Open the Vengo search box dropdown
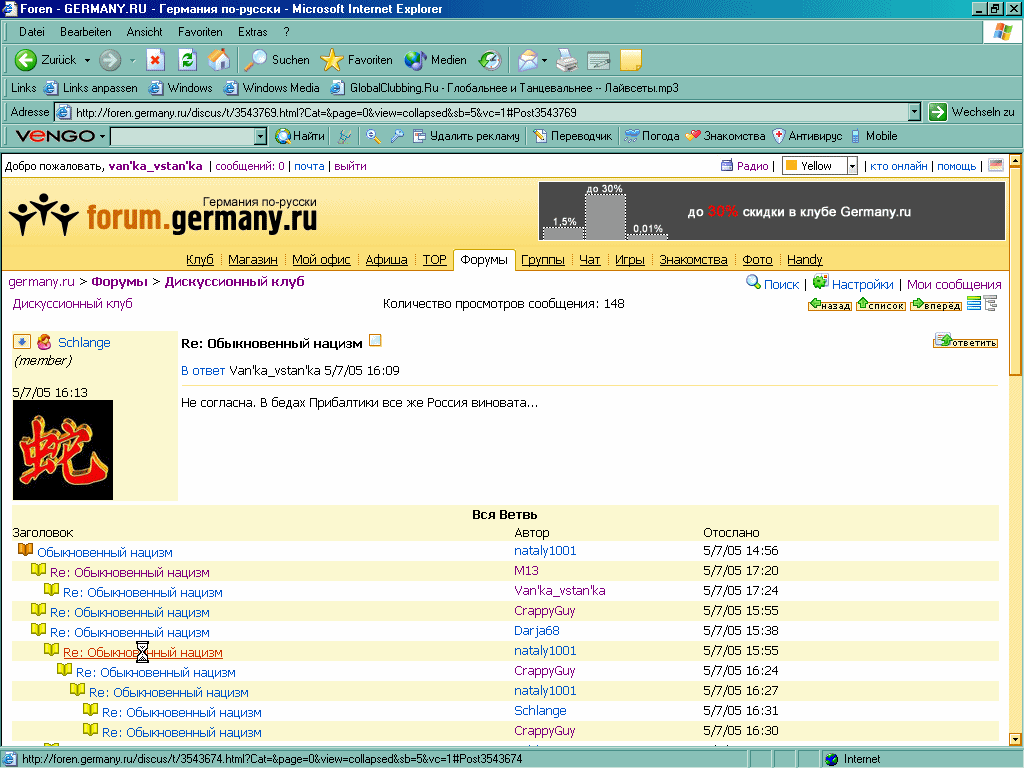1024x768 pixels. 261,136
